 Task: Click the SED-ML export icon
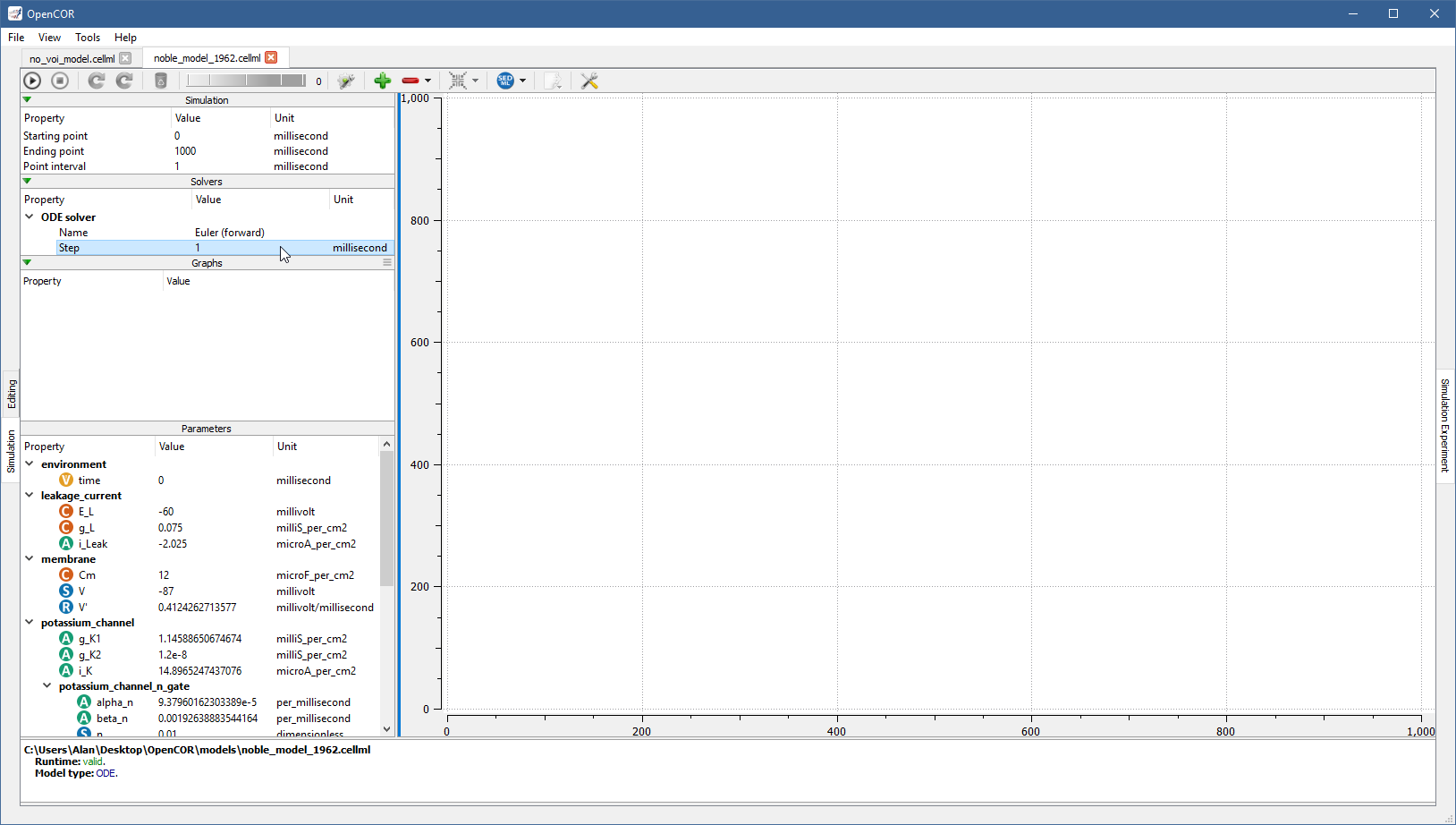[505, 81]
